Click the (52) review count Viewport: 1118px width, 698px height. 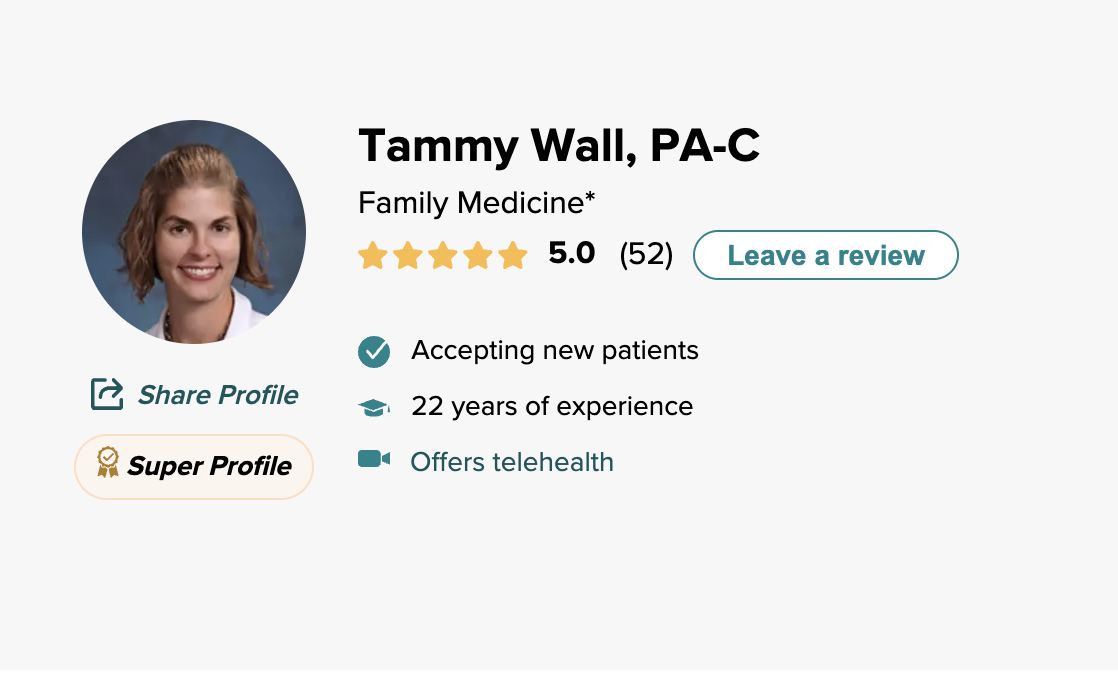(x=646, y=254)
